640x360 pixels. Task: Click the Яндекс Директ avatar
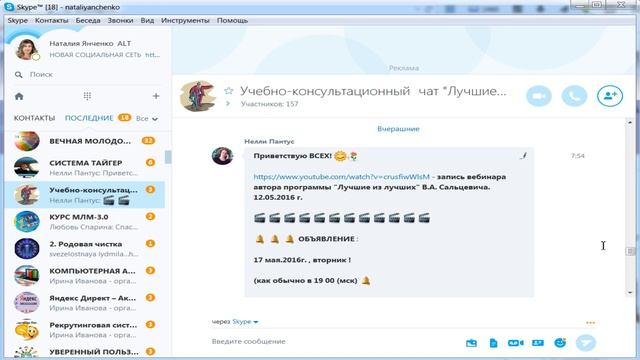(x=27, y=302)
